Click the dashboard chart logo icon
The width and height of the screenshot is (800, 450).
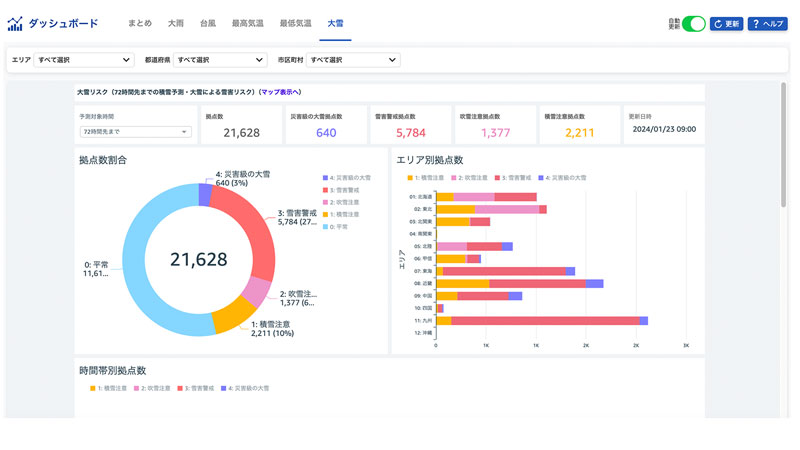point(15,23)
